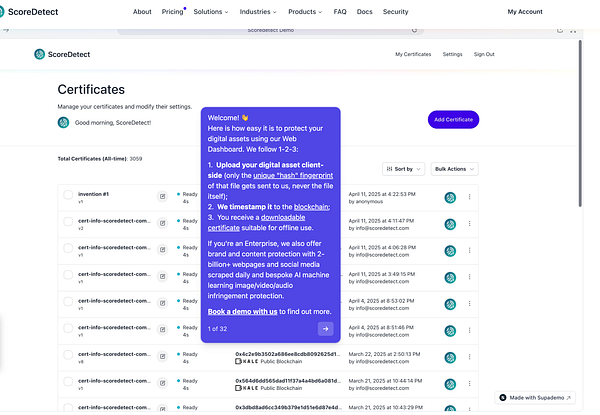600x415 pixels.
Task: Click the ScoreDetect avatar in the invention #1 row
Action: tap(450, 198)
